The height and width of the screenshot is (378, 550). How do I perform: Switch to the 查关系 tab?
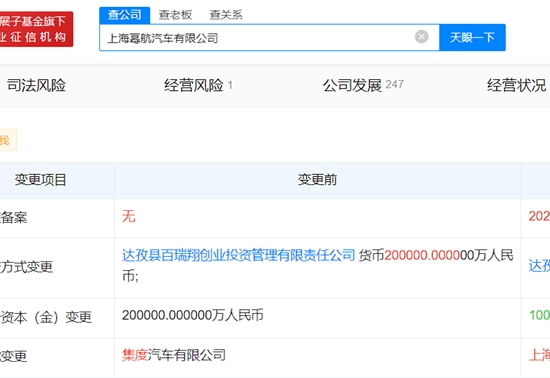point(226,15)
